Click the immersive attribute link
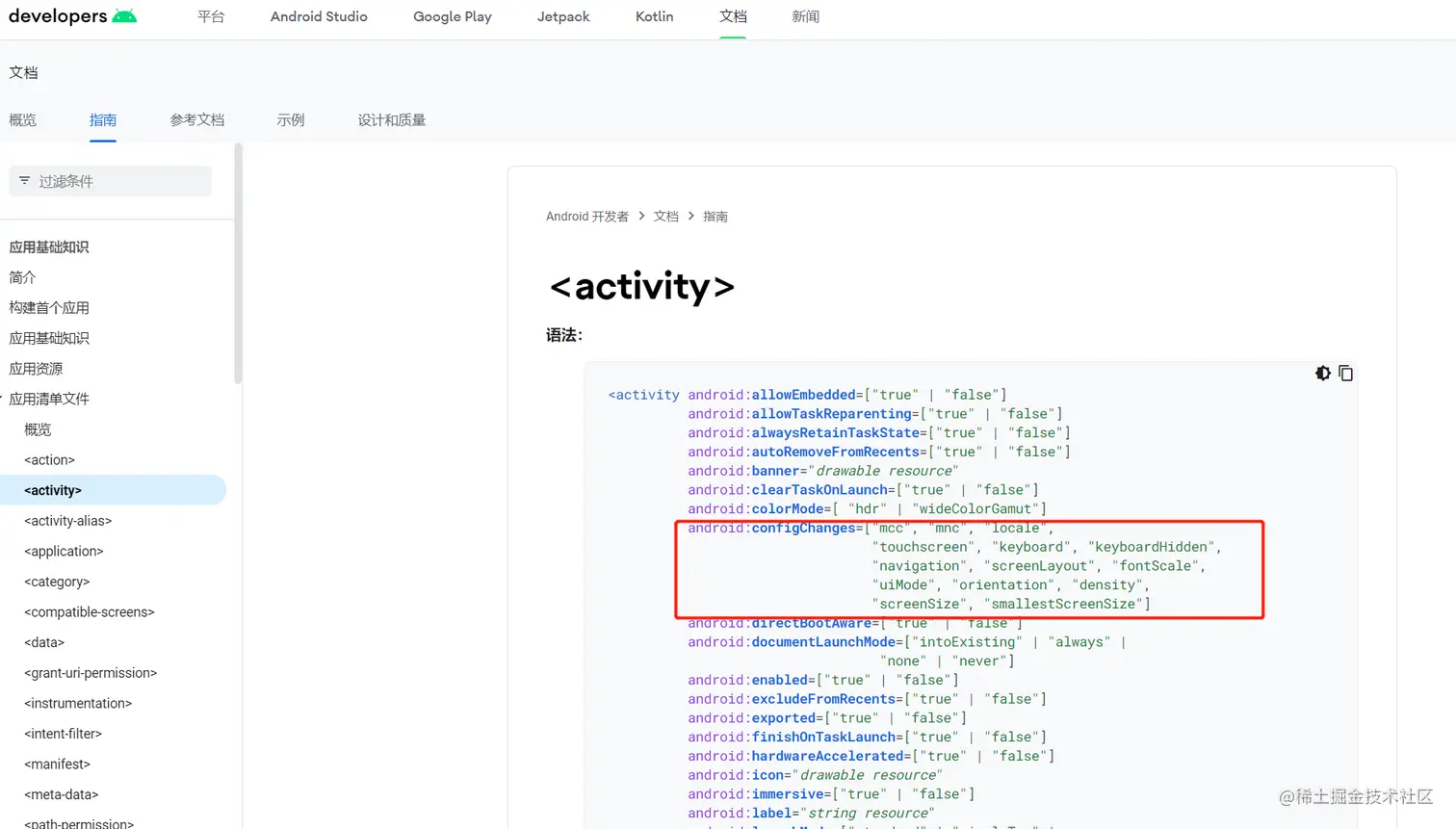Viewport: 1456px width, 829px height. tap(788, 794)
